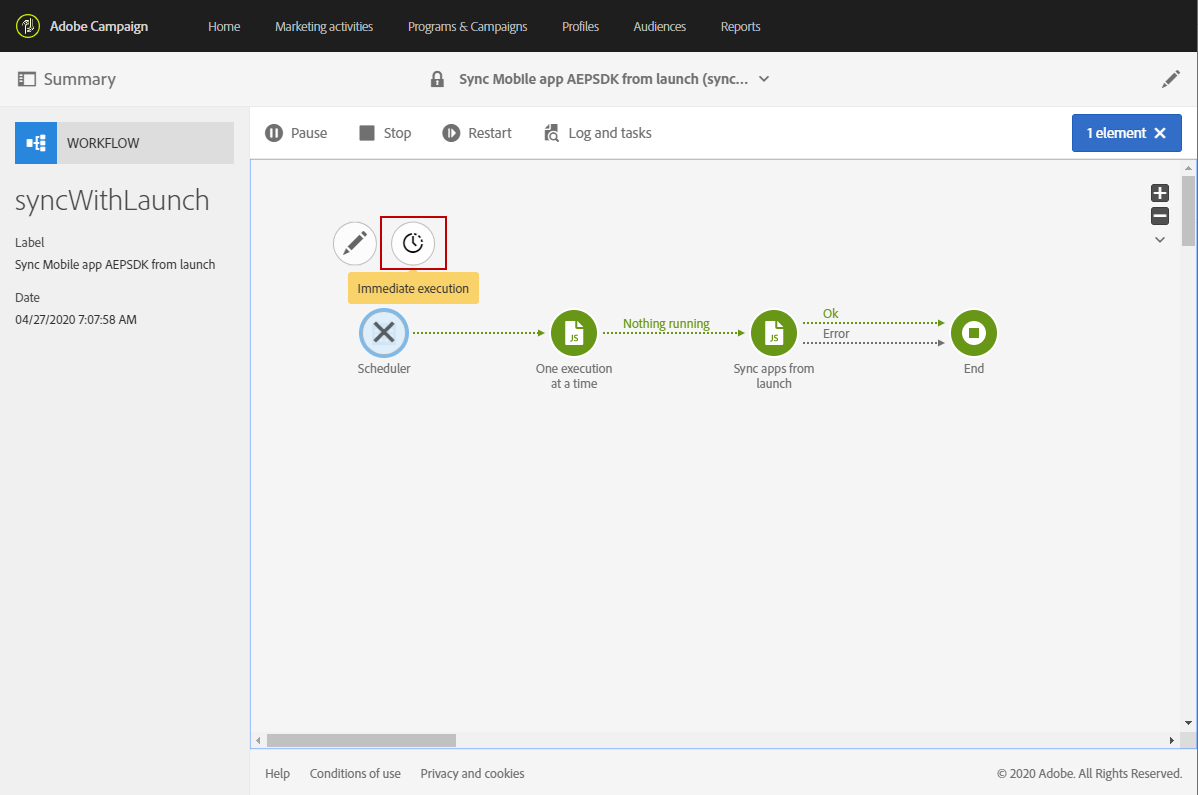
Task: Go to Profiles
Action: pos(581,27)
